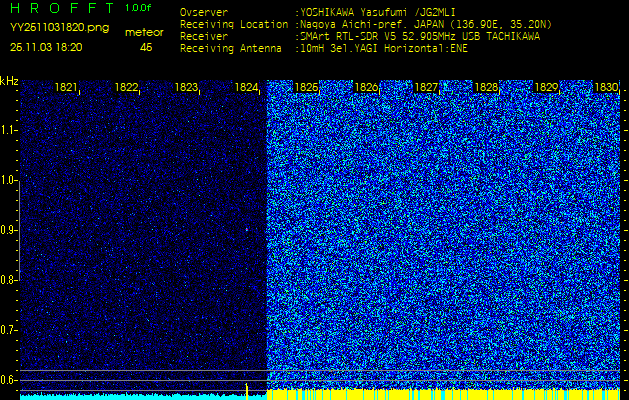The image size is (629, 400).
Task: Click the 1830 time marker
Action: click(606, 87)
